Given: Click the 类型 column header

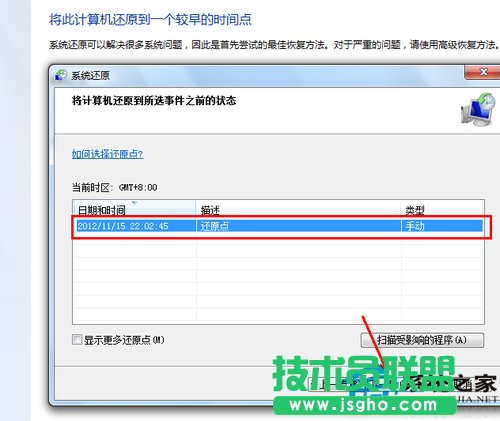Looking at the screenshot, I should [442, 210].
